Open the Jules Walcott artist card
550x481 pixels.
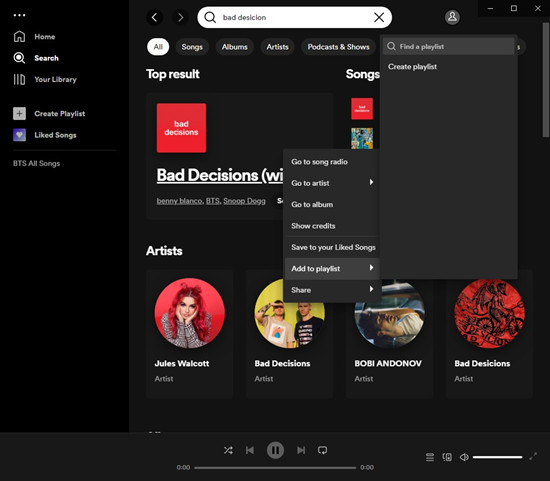[190, 334]
